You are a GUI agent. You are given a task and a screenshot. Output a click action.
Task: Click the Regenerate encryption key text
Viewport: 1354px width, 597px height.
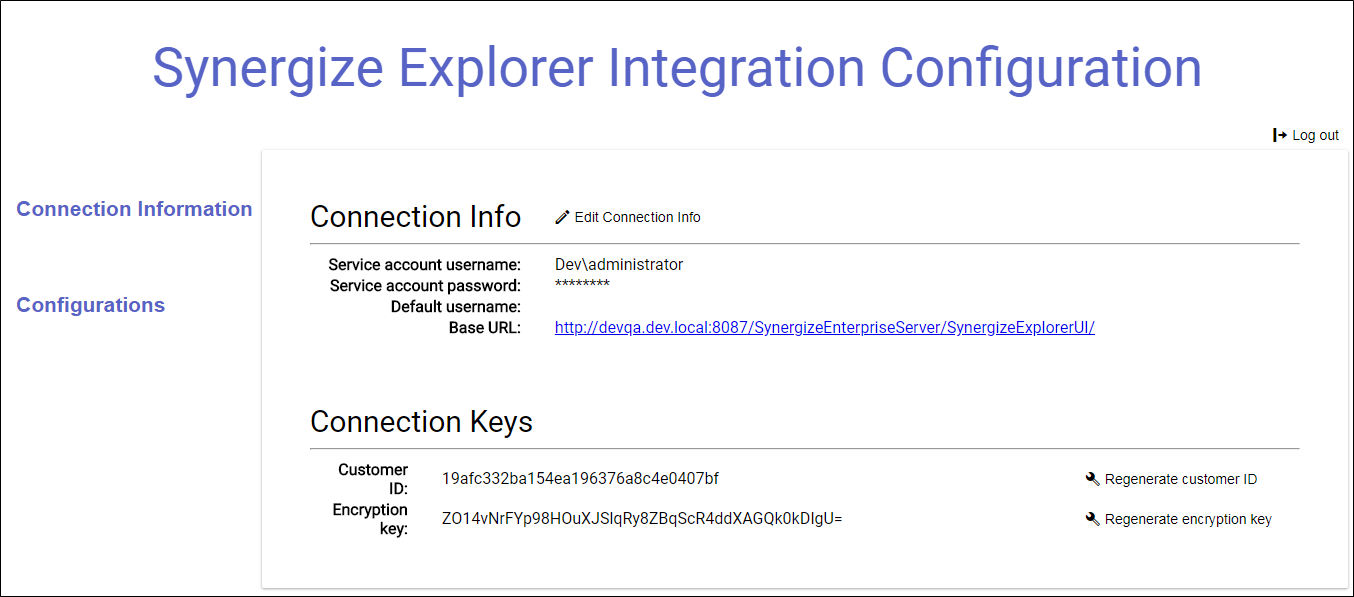click(1188, 519)
